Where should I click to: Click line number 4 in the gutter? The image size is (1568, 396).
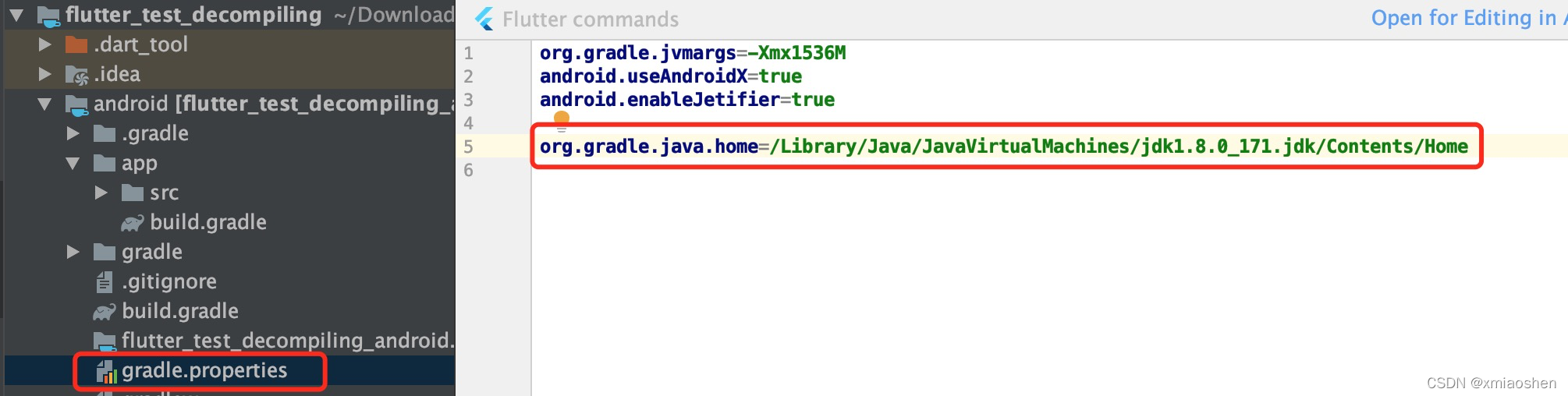(468, 123)
